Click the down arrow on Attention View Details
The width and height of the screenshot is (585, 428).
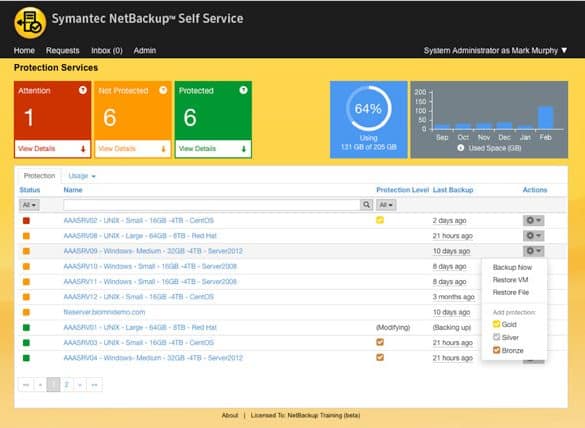tap(83, 149)
